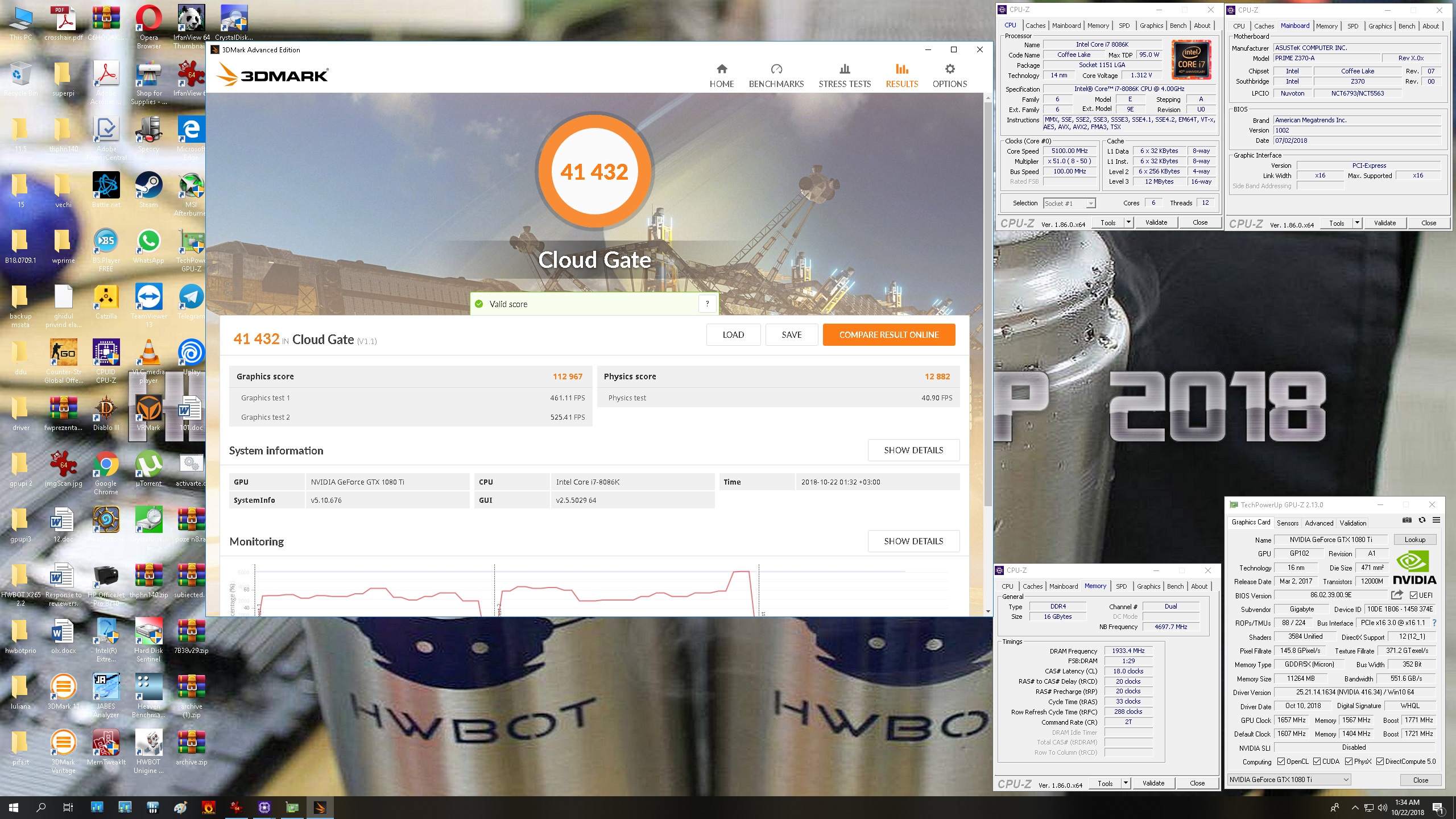The image size is (1456, 819).
Task: Switch to Sensors tab in GPU-Z
Action: pos(1287,523)
